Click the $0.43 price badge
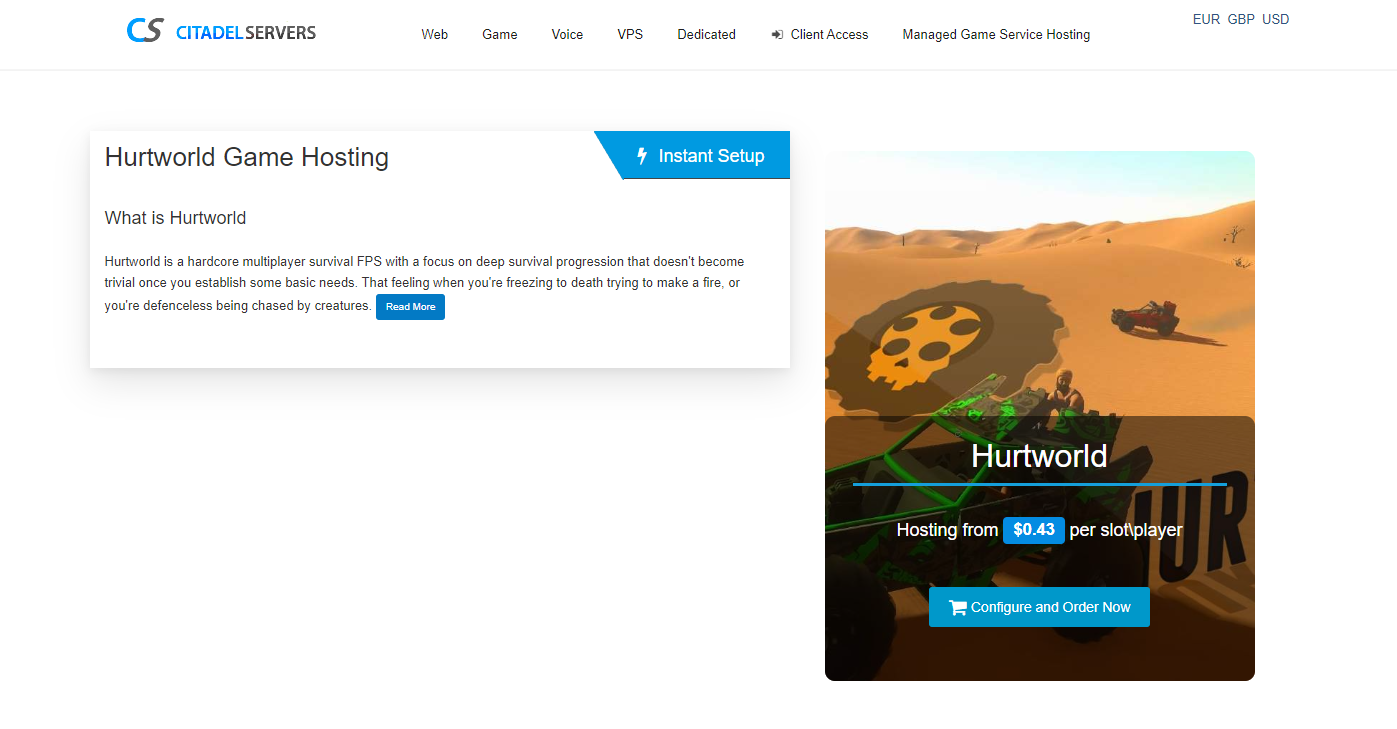Viewport: 1397px width, 729px height. point(1034,530)
